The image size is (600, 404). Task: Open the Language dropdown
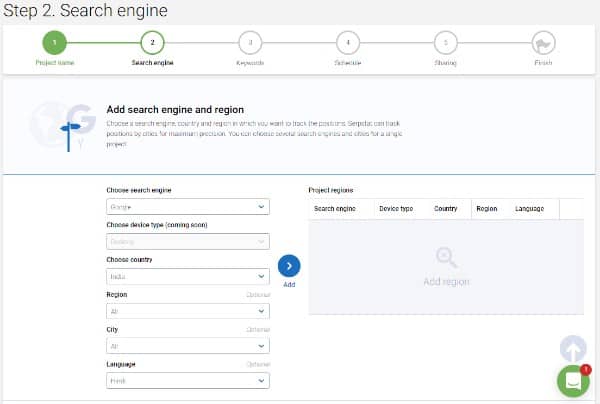coord(187,381)
